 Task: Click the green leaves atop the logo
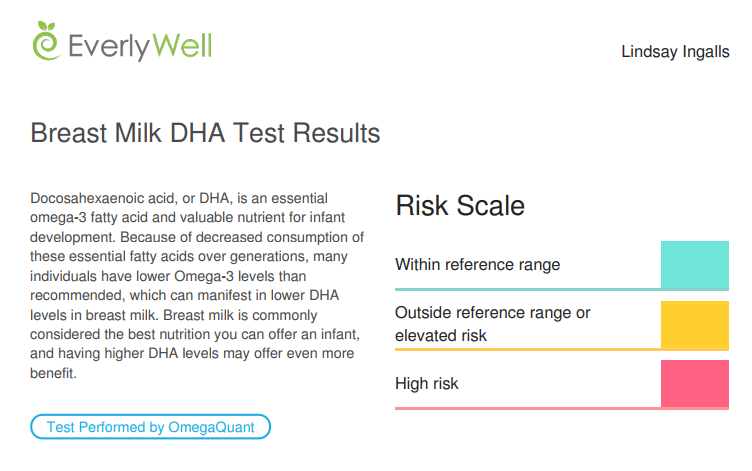point(47,26)
